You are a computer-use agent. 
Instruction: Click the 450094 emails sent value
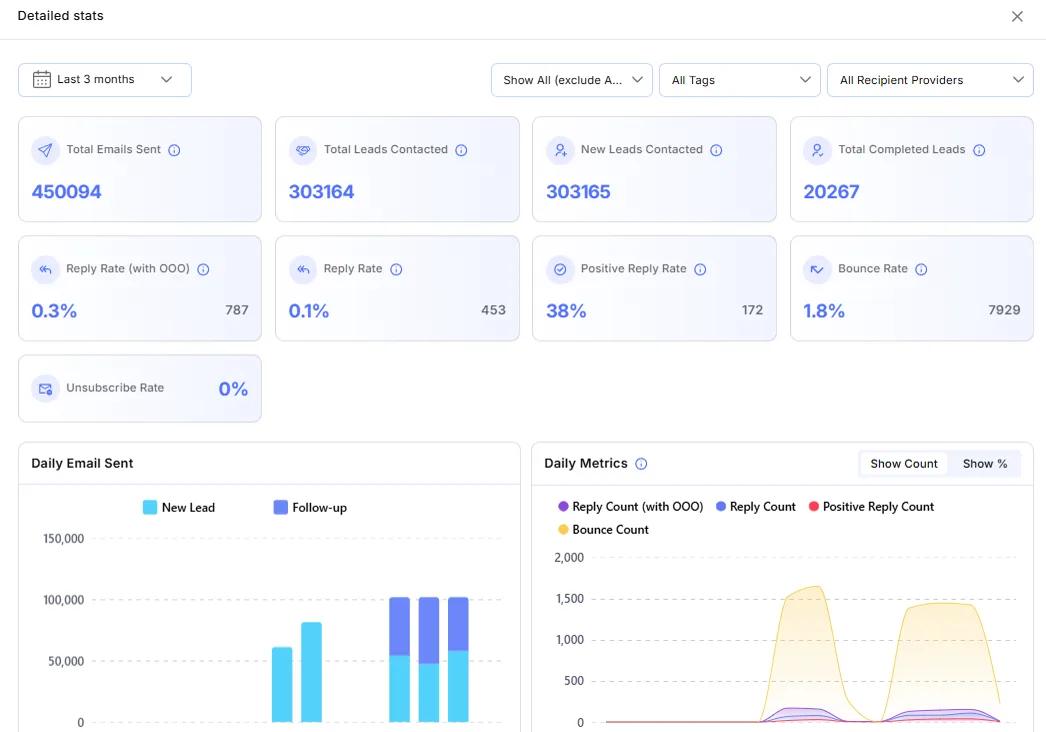click(x=67, y=192)
